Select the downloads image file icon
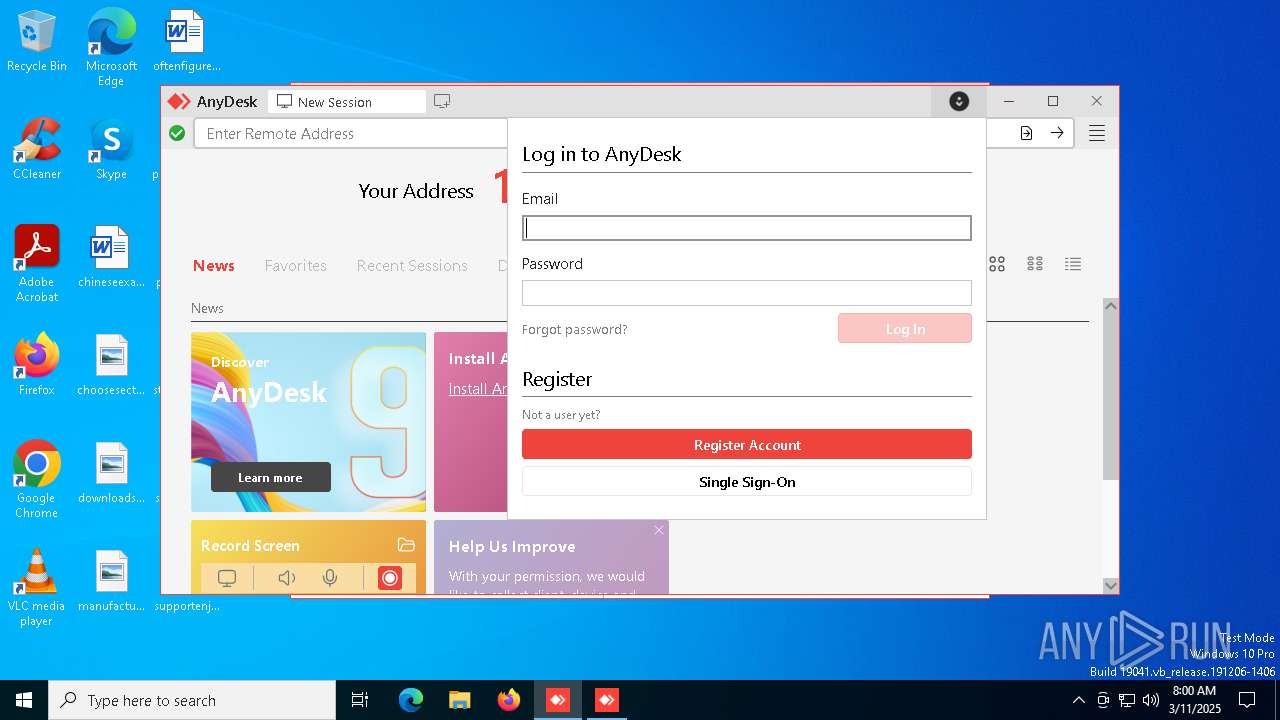Image resolution: width=1280 pixels, height=720 pixels. click(111, 473)
